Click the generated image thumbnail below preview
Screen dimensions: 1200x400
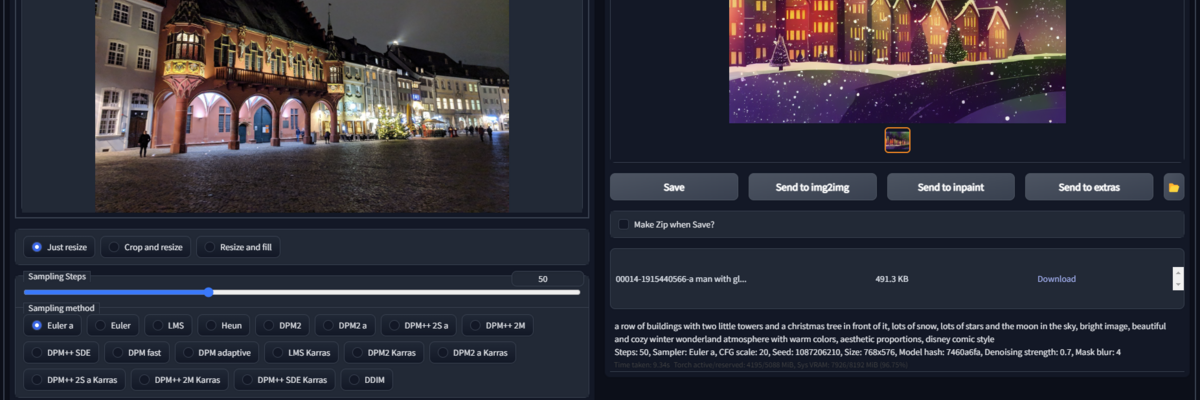pyautogui.click(x=897, y=140)
